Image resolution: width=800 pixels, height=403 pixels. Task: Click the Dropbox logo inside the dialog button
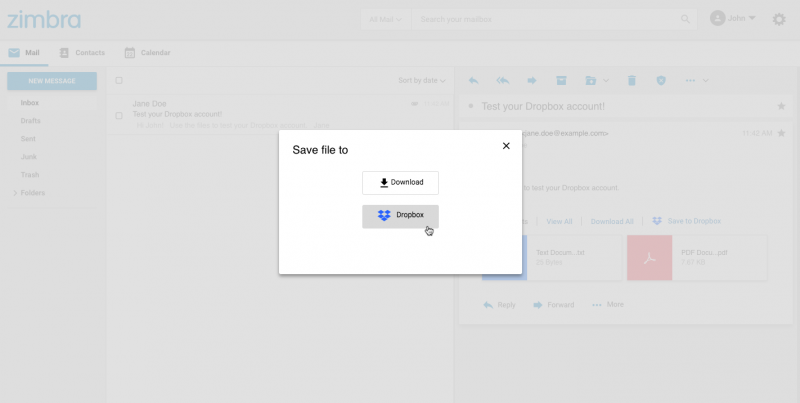pyautogui.click(x=384, y=215)
